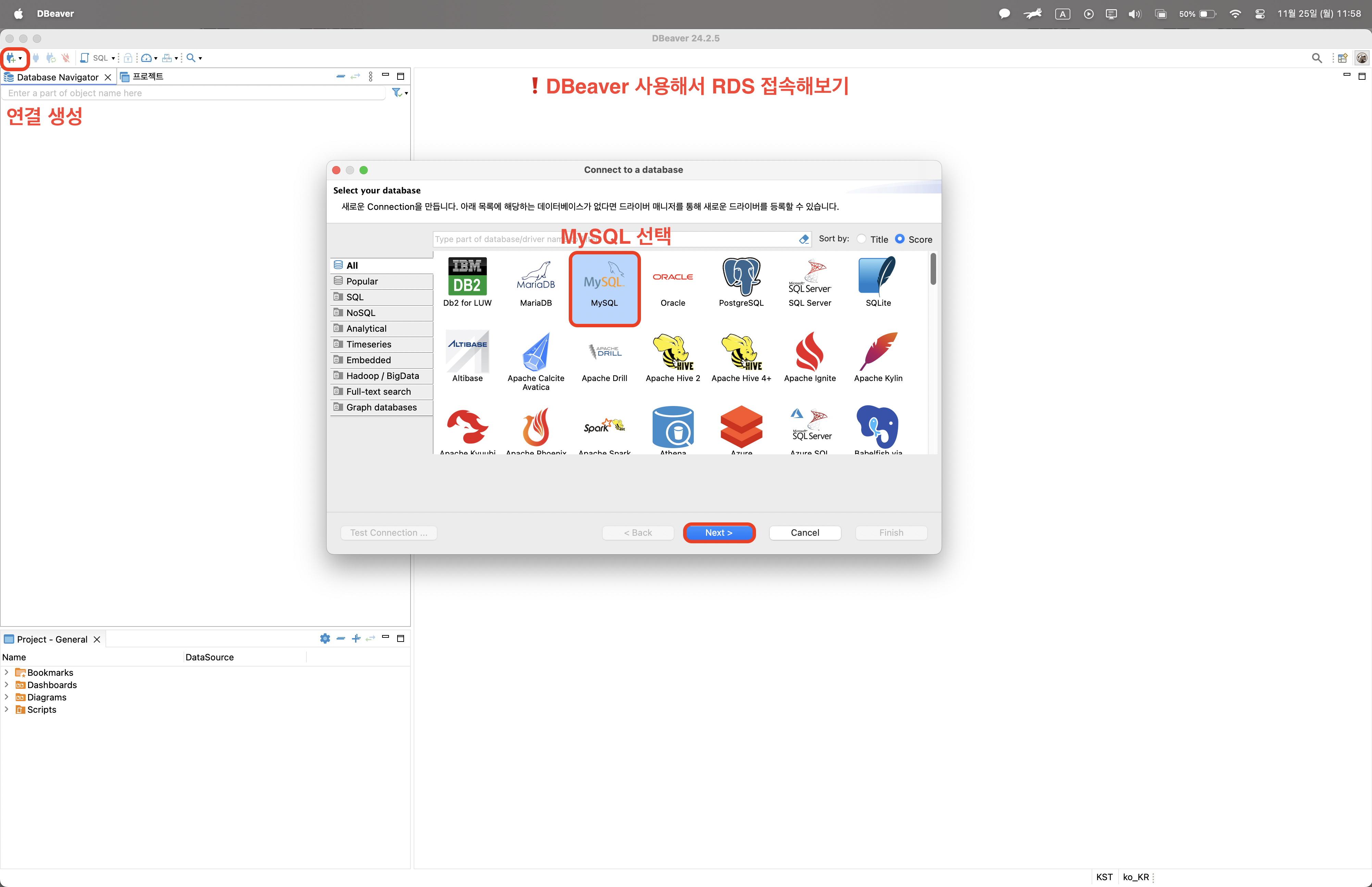Image resolution: width=1372 pixels, height=887 pixels.
Task: Choose the Title sort radio button
Action: pos(862,239)
